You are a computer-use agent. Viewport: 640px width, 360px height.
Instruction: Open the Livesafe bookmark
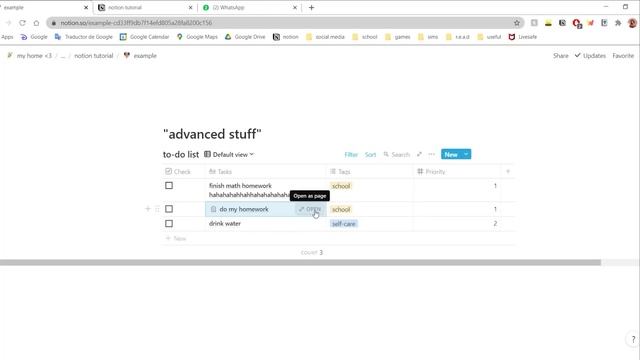(523, 37)
